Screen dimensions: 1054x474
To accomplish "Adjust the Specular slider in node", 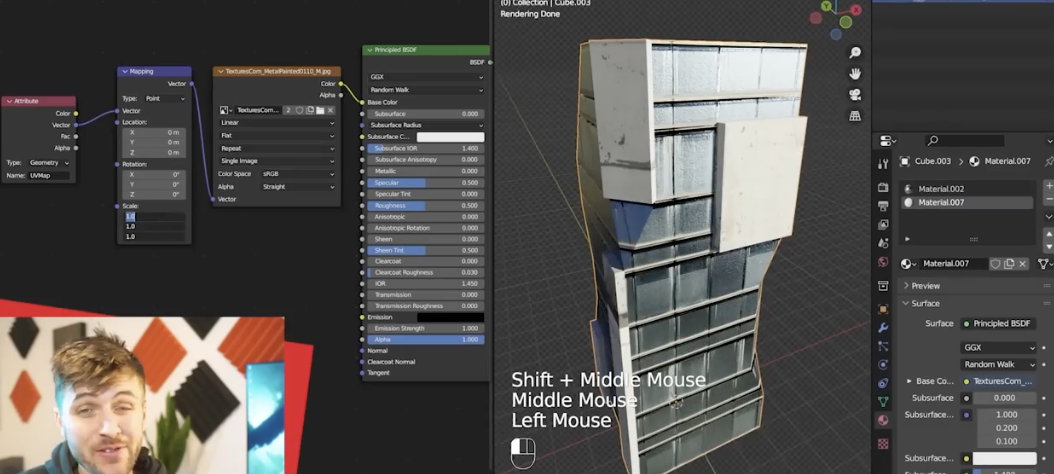I will click(426, 183).
